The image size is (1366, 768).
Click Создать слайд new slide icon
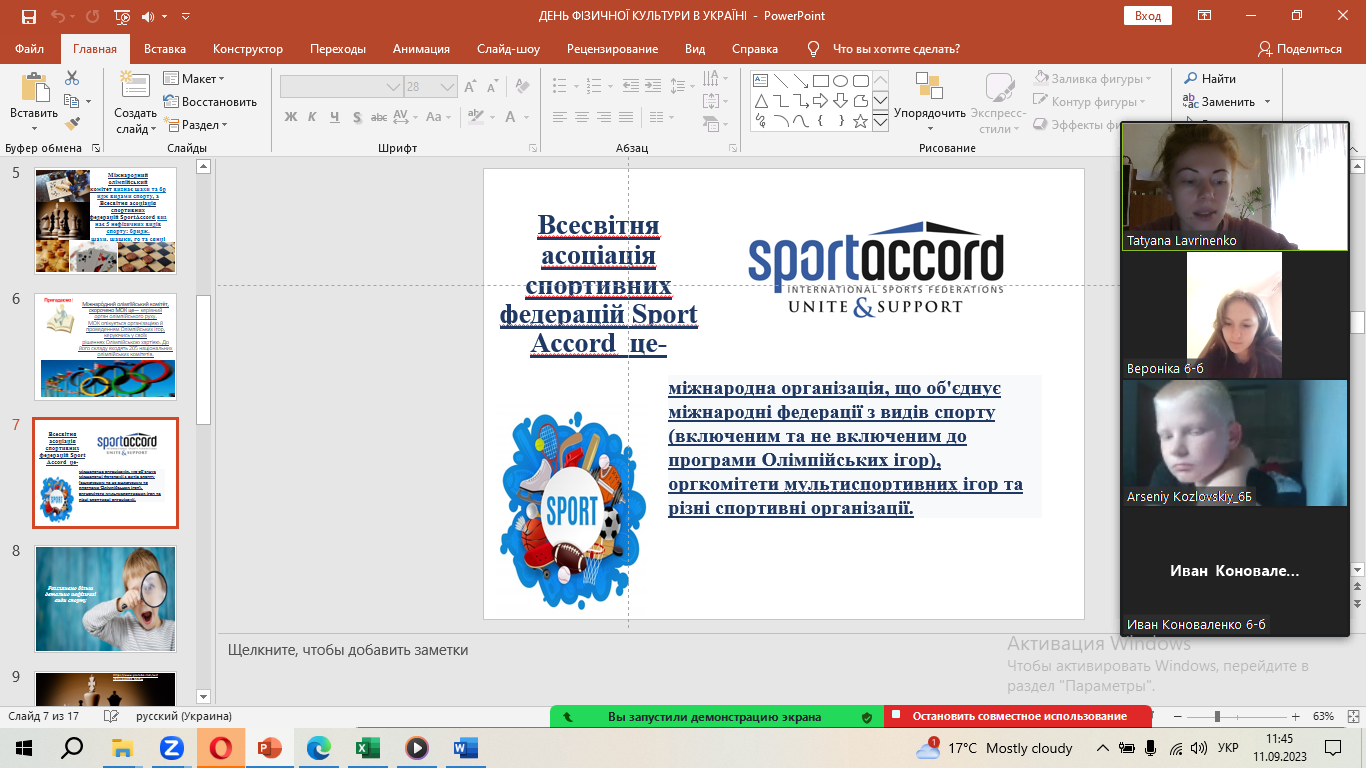click(134, 86)
